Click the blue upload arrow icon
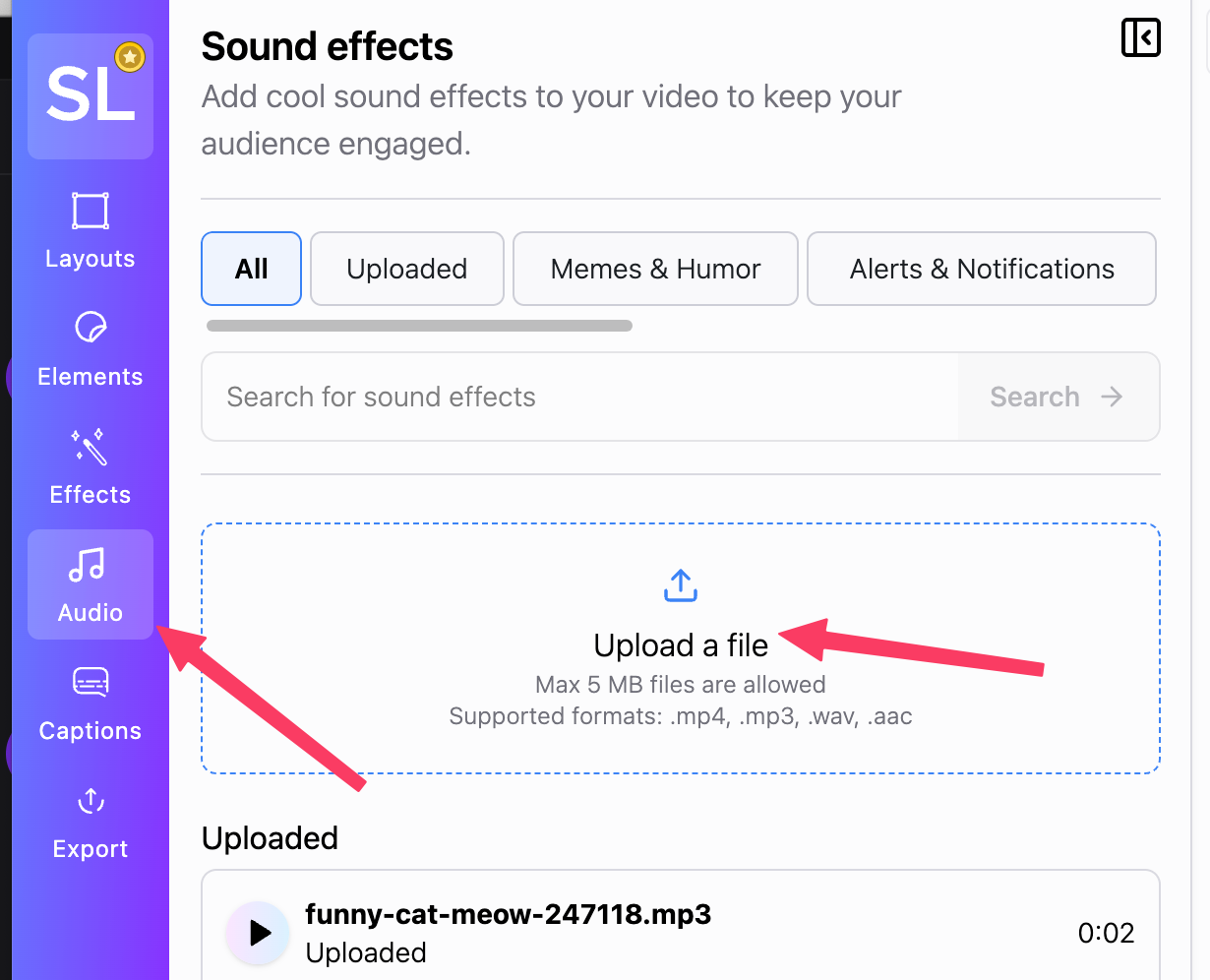This screenshot has height=980, width=1210. [x=681, y=584]
